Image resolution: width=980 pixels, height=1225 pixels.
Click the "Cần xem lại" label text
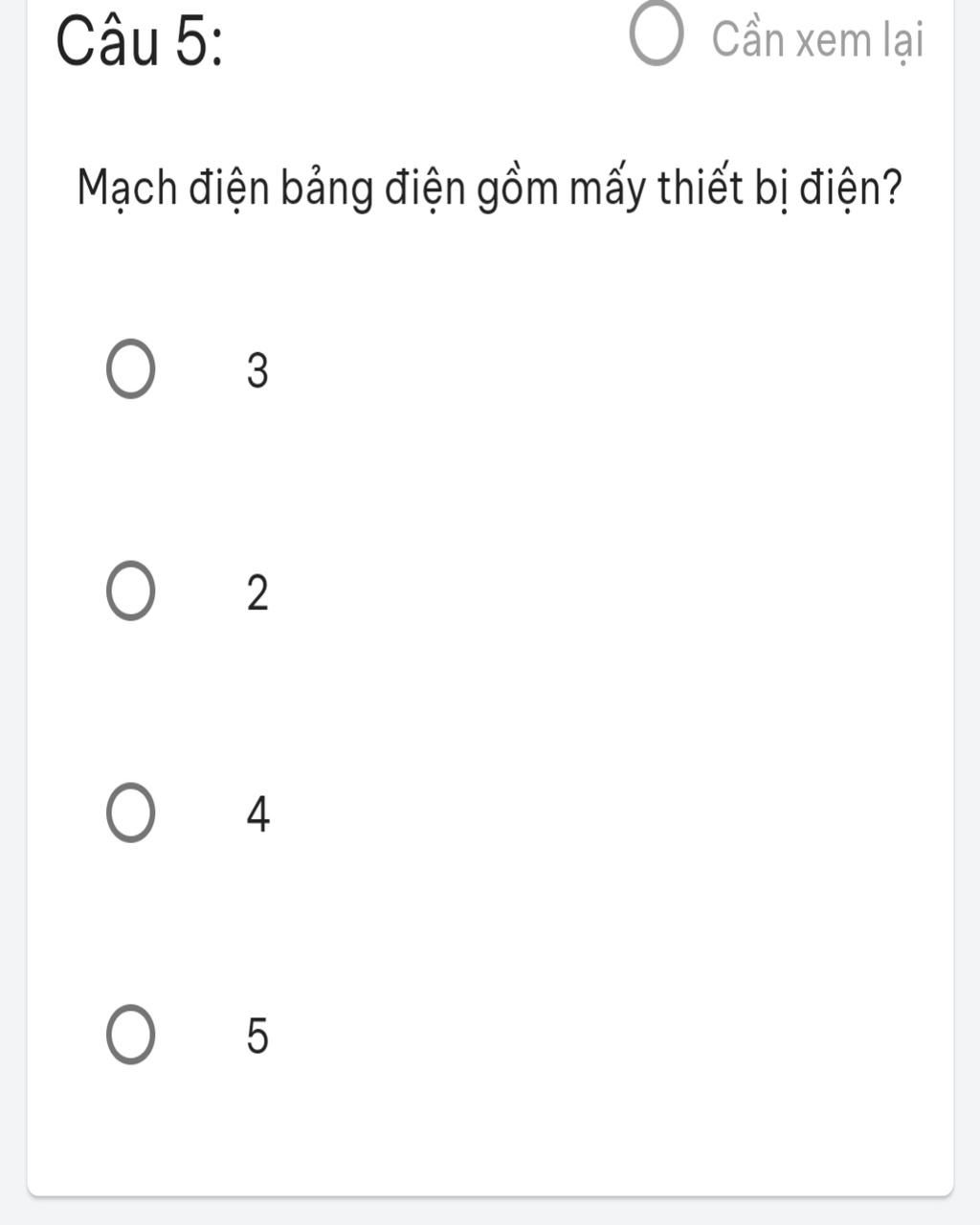818,40
